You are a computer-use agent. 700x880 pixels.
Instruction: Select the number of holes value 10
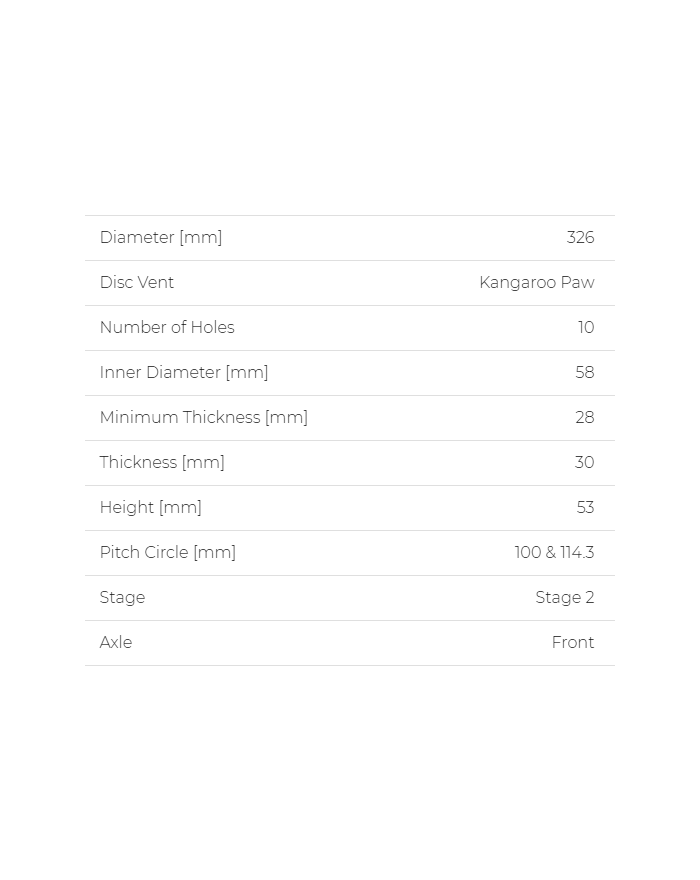(586, 328)
